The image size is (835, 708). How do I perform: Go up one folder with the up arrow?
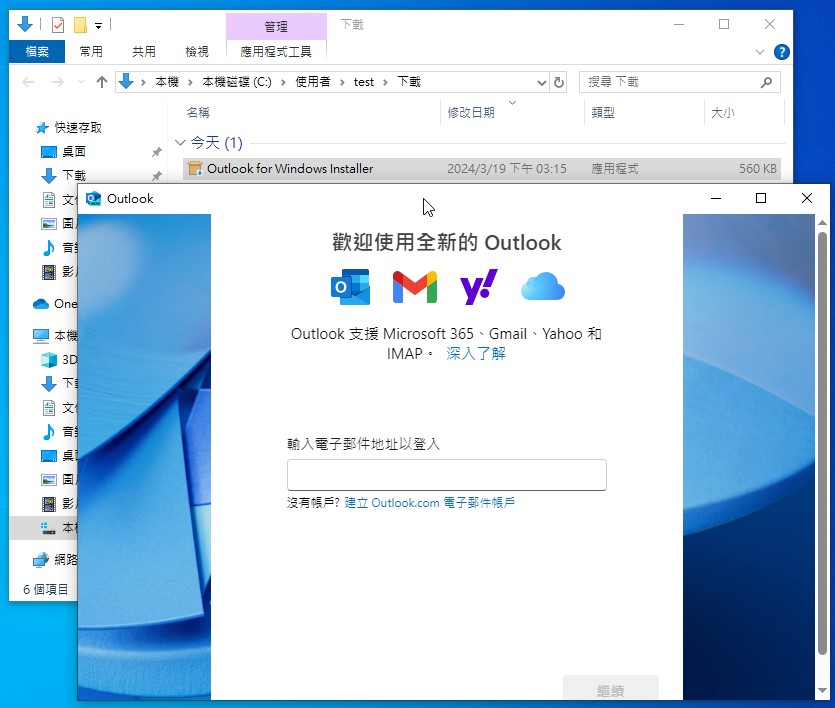[101, 82]
